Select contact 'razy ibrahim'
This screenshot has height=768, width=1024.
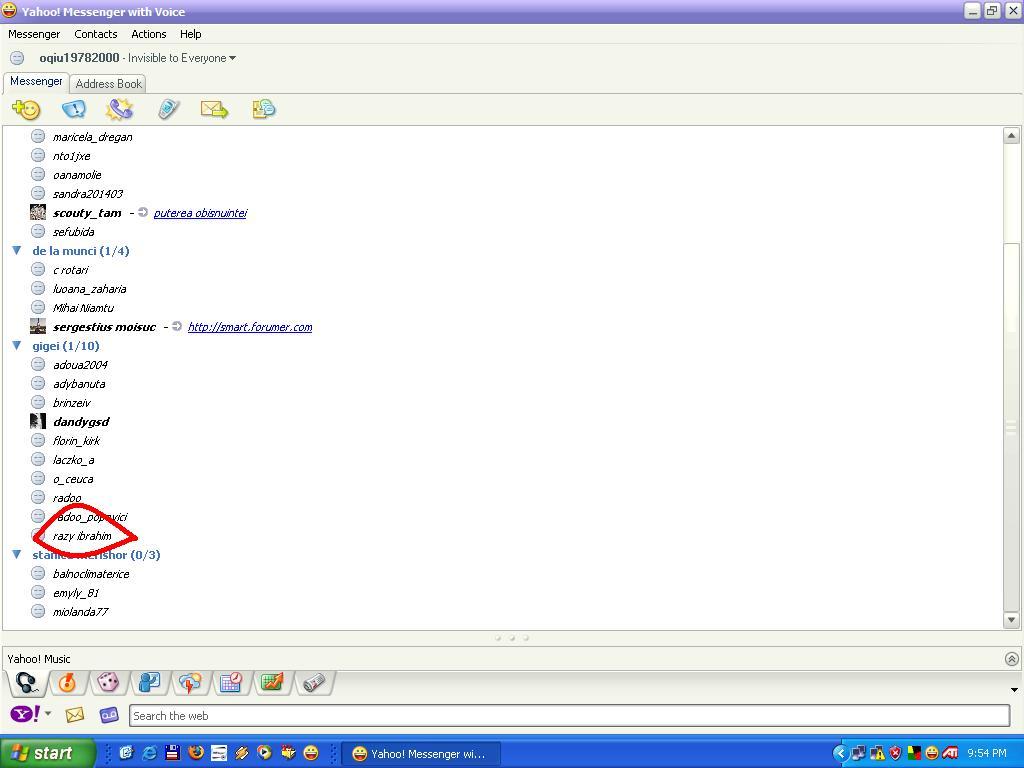82,536
